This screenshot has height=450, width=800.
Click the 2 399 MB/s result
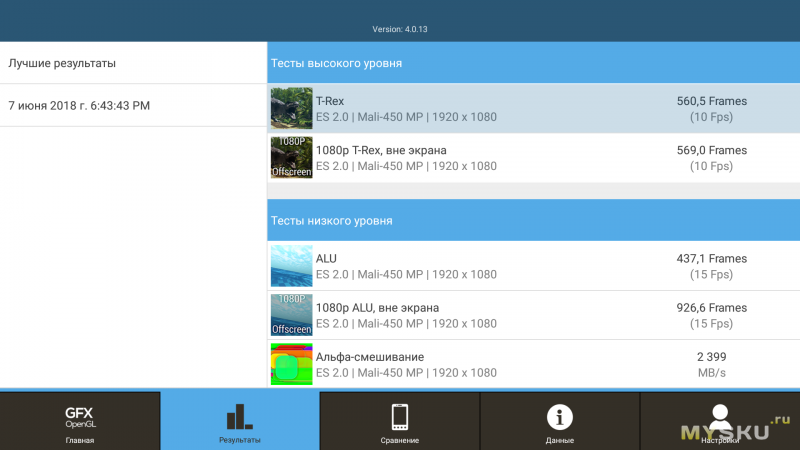(712, 364)
